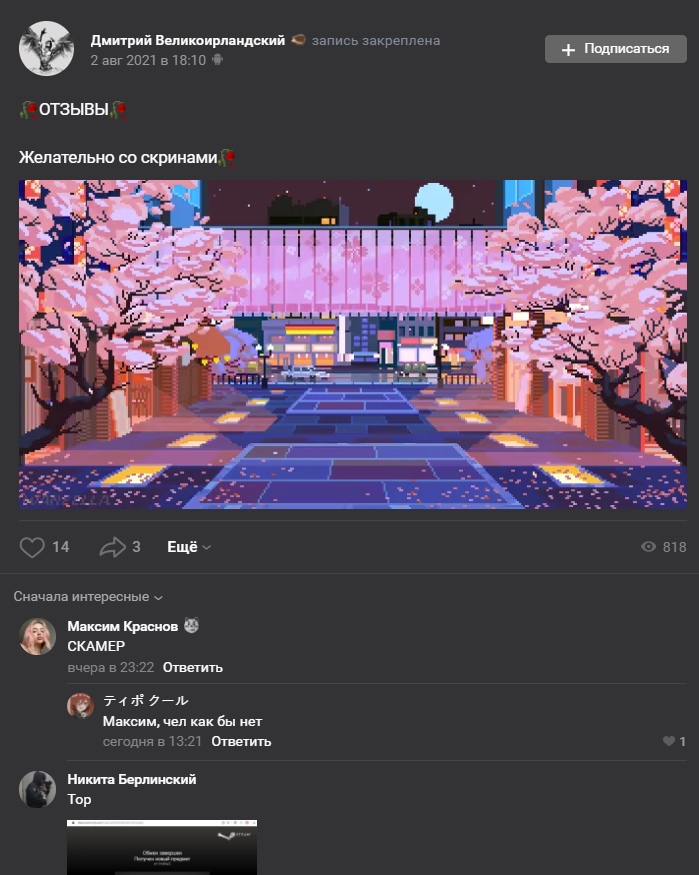The height and width of the screenshot is (875, 699).
Task: Open the Никита Берлинский profile name
Action: (x=132, y=779)
